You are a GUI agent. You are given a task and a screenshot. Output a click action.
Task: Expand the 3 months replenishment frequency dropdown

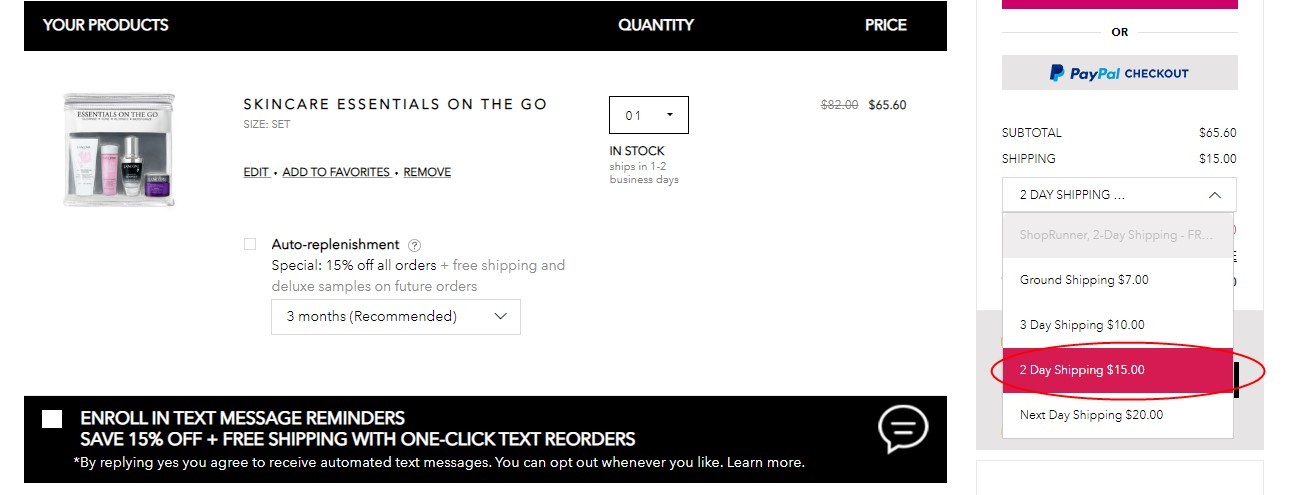tap(396, 316)
